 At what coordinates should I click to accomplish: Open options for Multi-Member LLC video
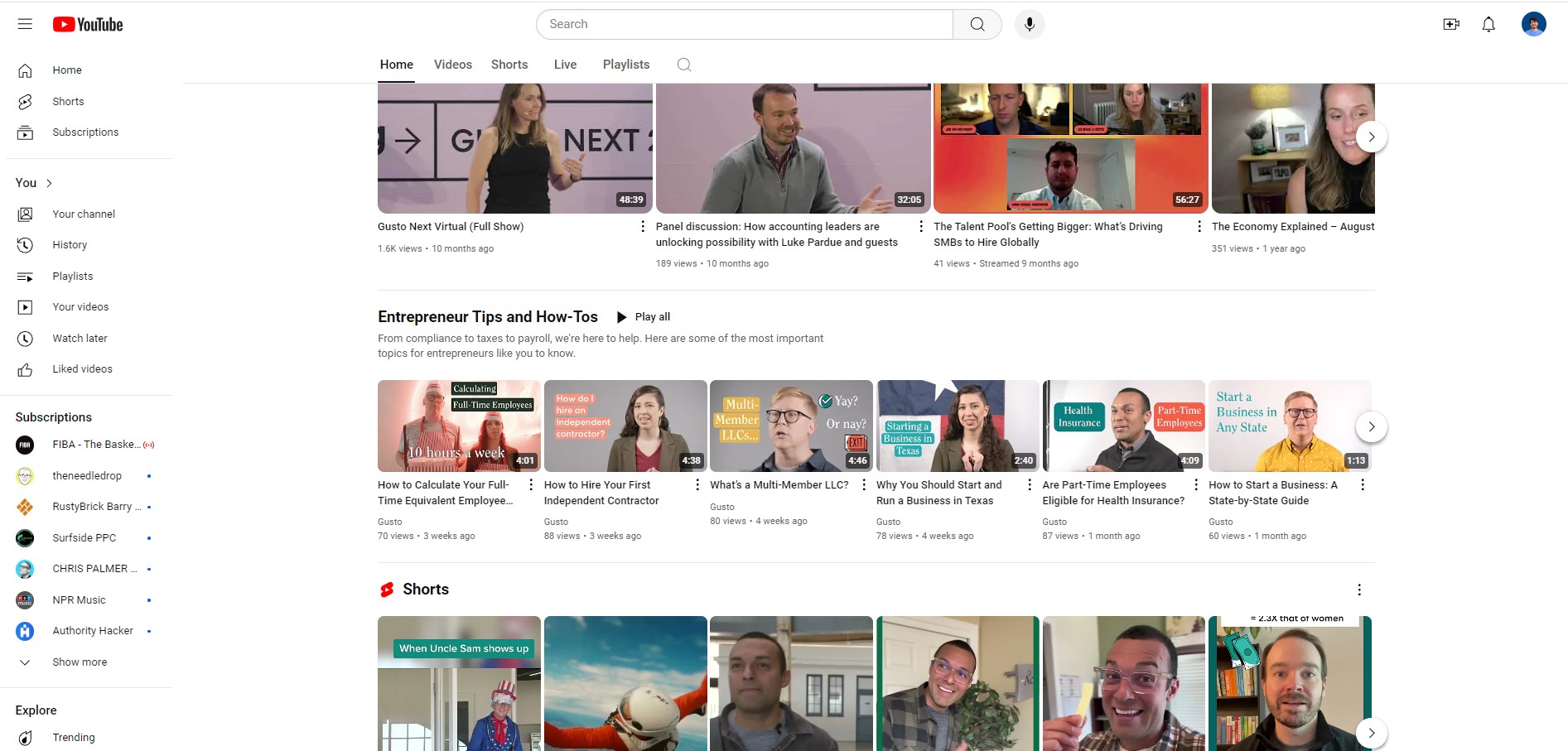(x=863, y=484)
